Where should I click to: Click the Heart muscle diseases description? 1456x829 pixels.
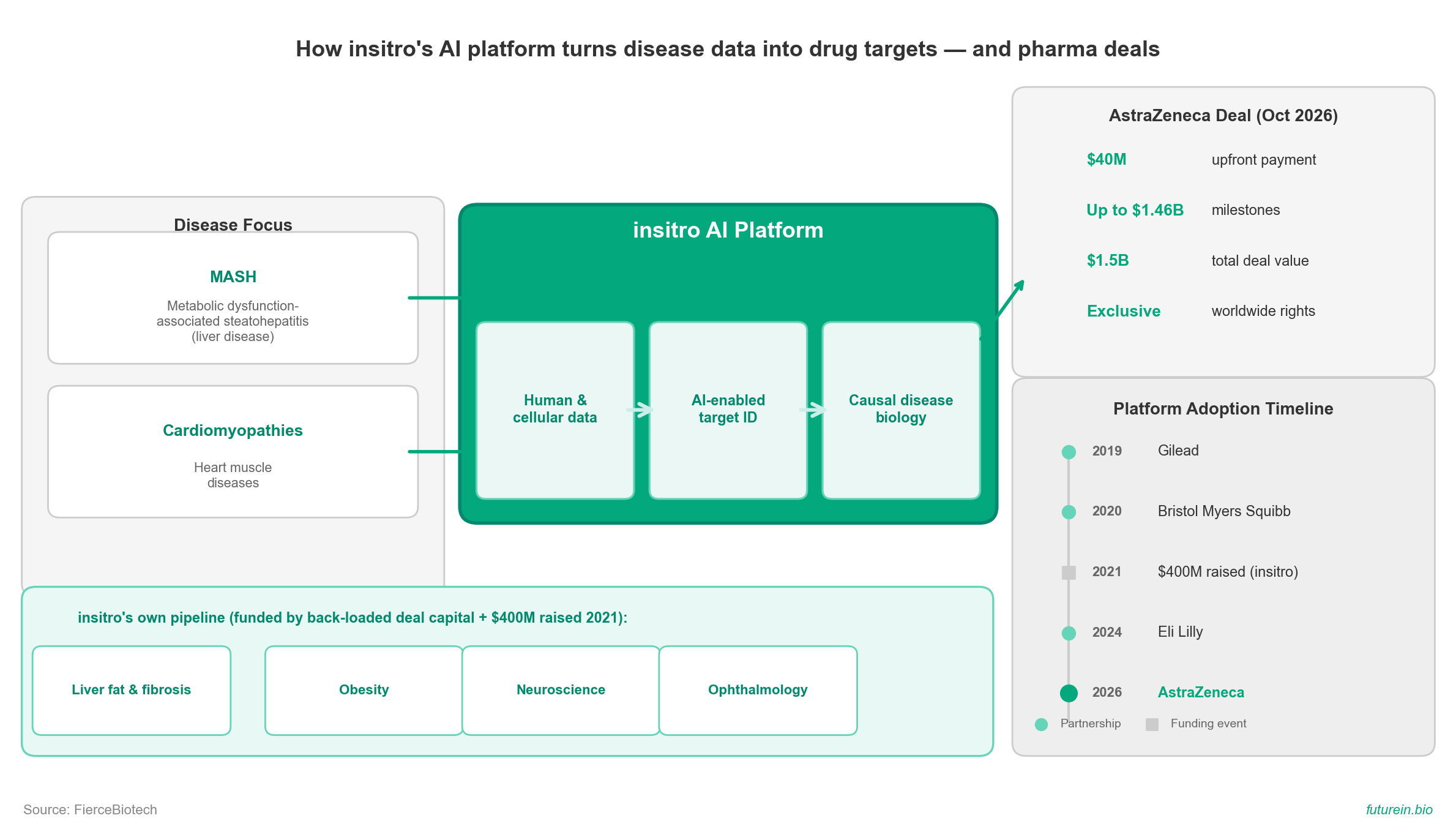pyautogui.click(x=233, y=475)
